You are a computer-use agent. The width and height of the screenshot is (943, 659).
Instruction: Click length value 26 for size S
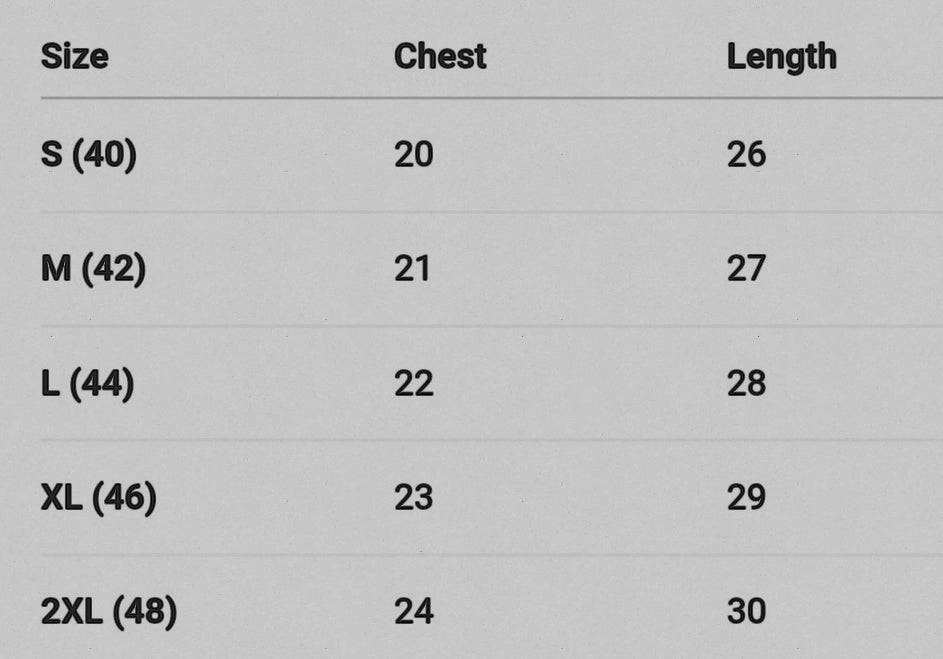(x=746, y=155)
